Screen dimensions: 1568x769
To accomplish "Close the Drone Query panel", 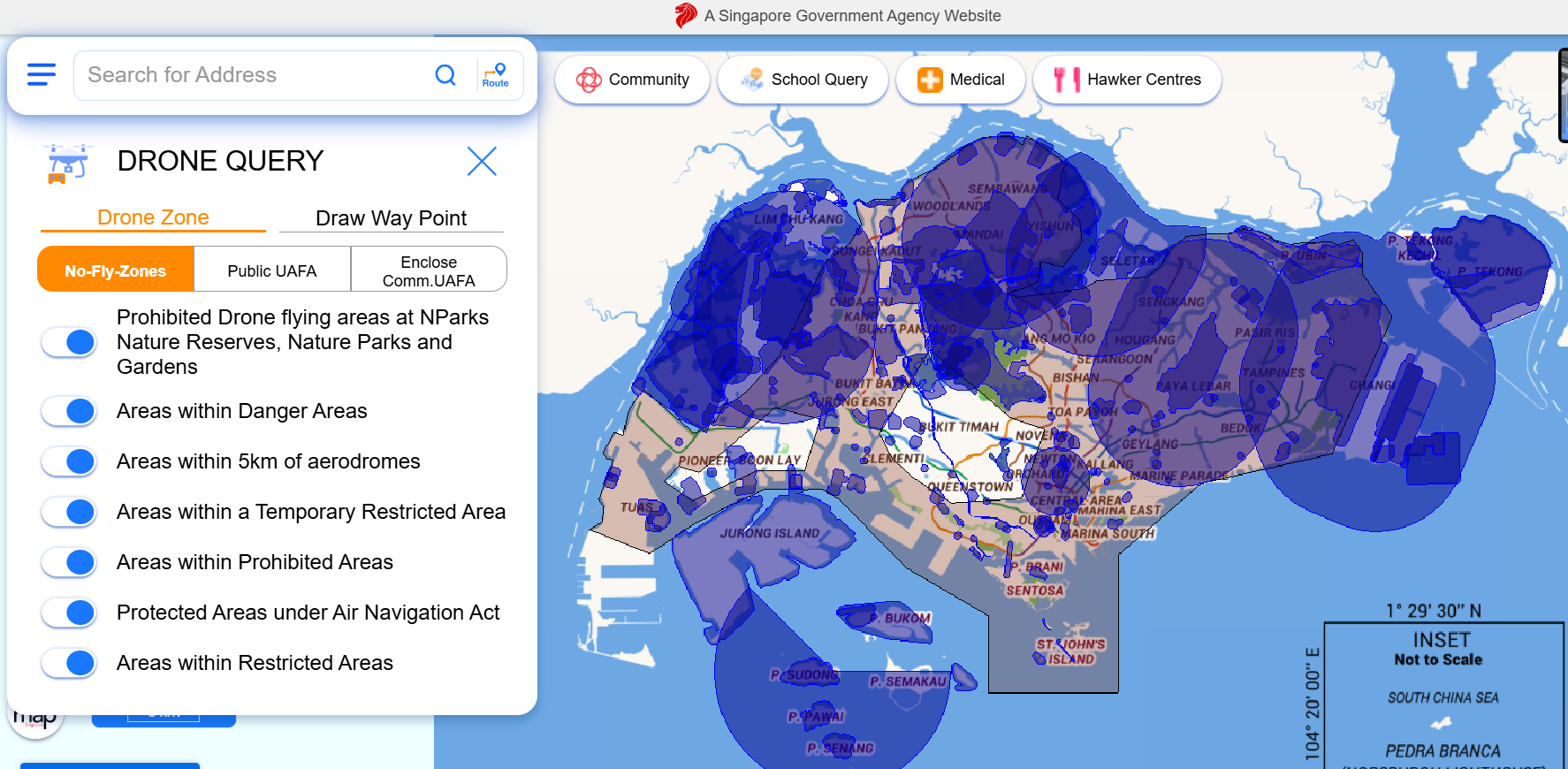I will tap(482, 161).
